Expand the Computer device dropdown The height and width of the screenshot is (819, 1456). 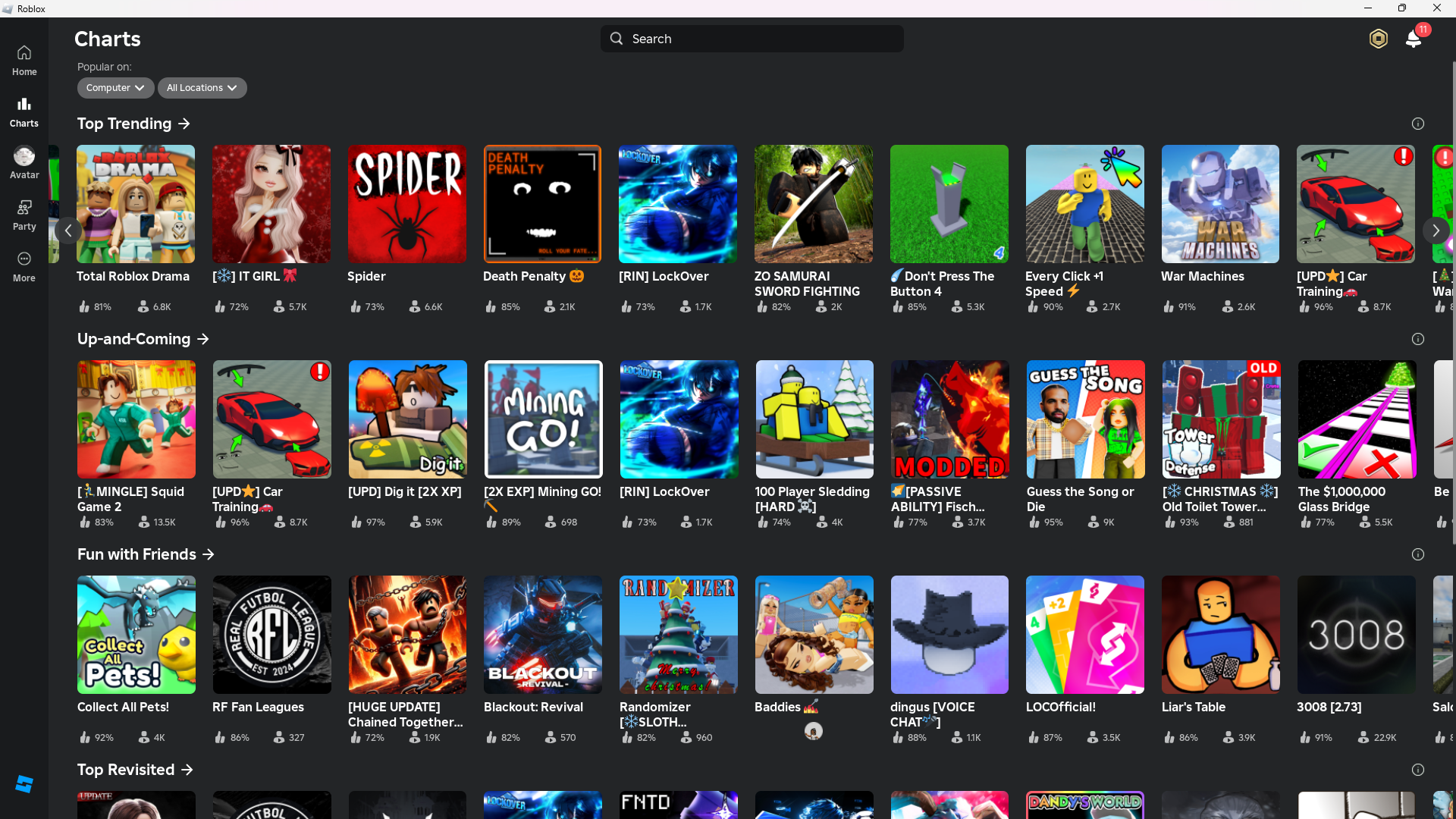click(115, 88)
